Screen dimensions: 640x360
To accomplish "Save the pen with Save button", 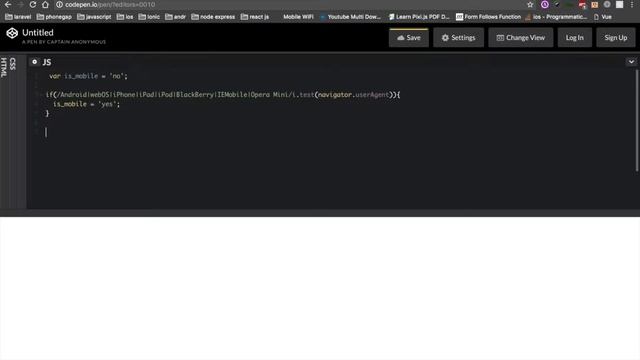I will (x=409, y=38).
